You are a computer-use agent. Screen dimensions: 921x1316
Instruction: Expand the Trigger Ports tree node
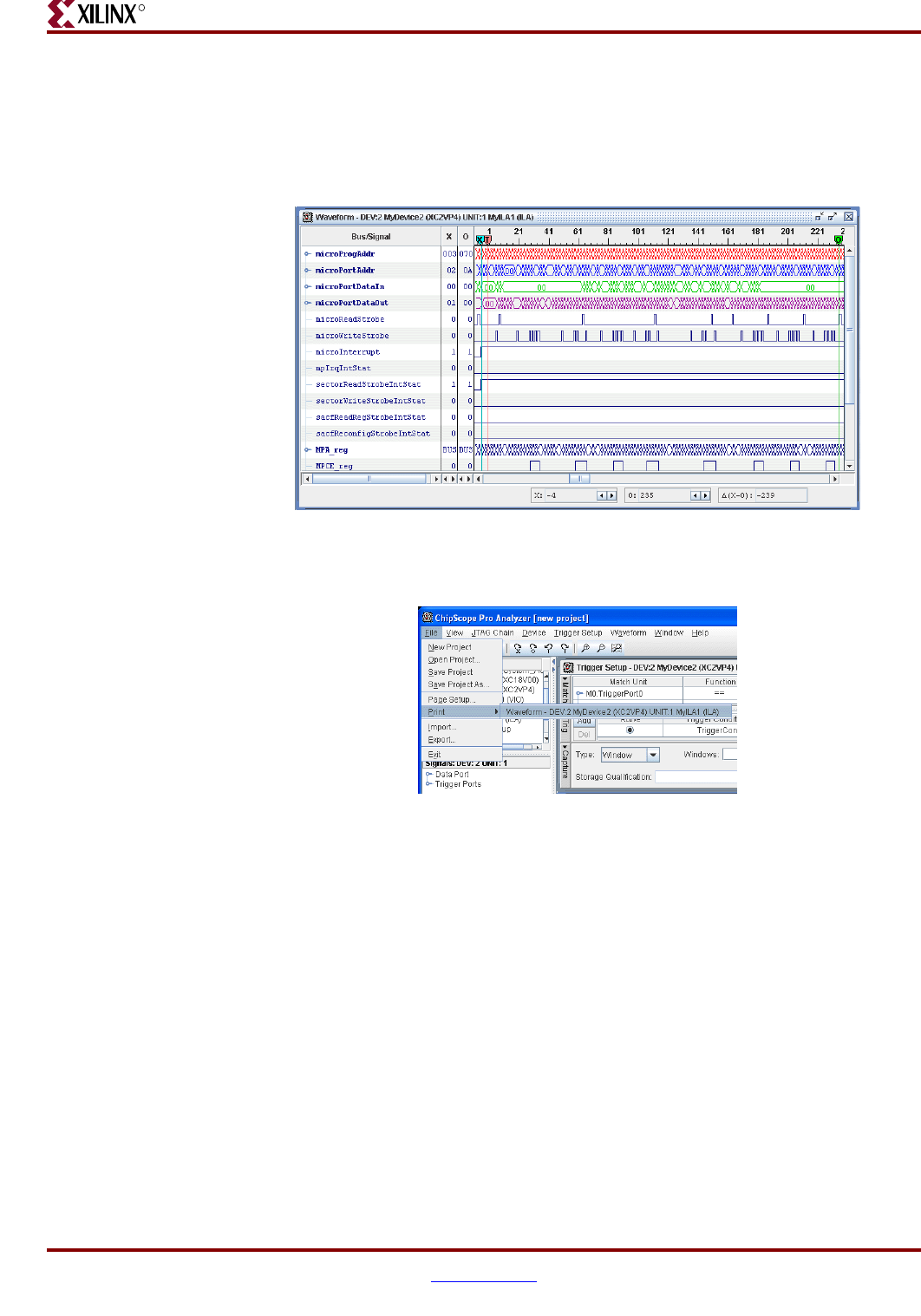(x=429, y=783)
